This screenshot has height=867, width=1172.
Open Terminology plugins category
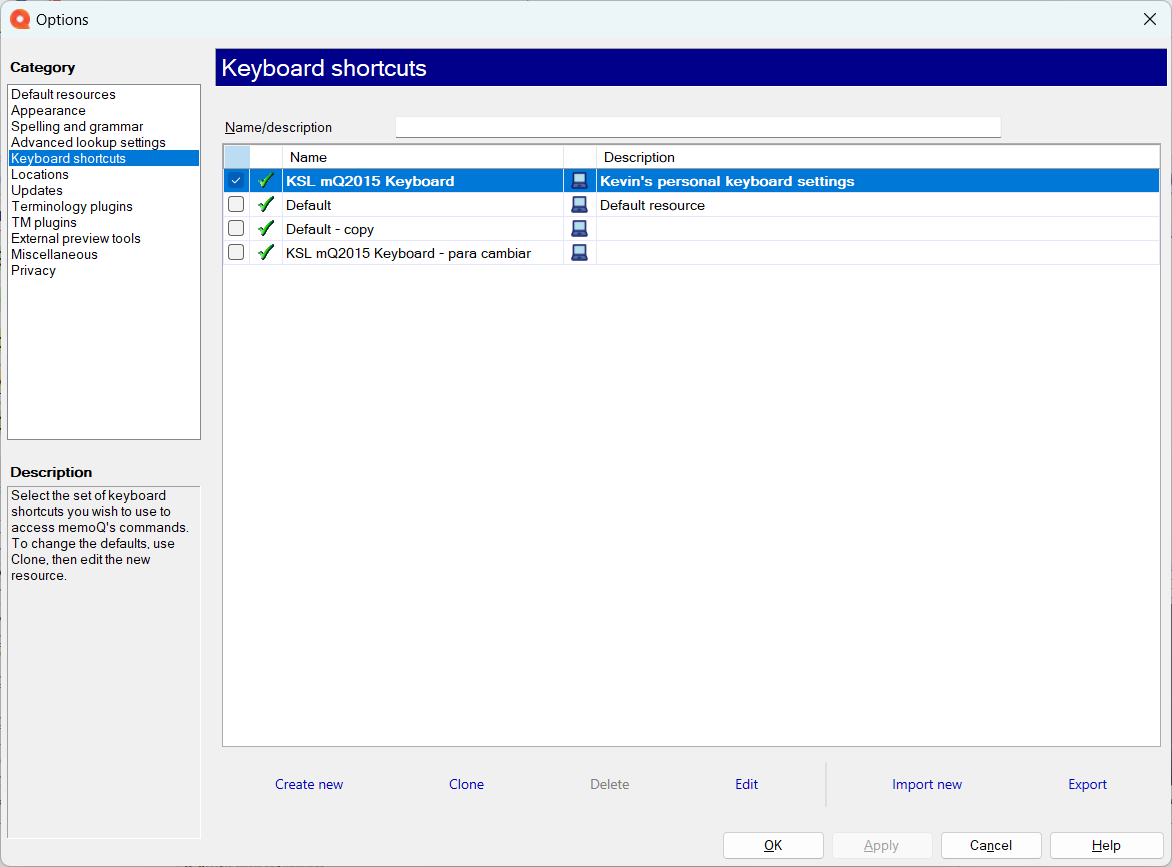[x=72, y=206]
